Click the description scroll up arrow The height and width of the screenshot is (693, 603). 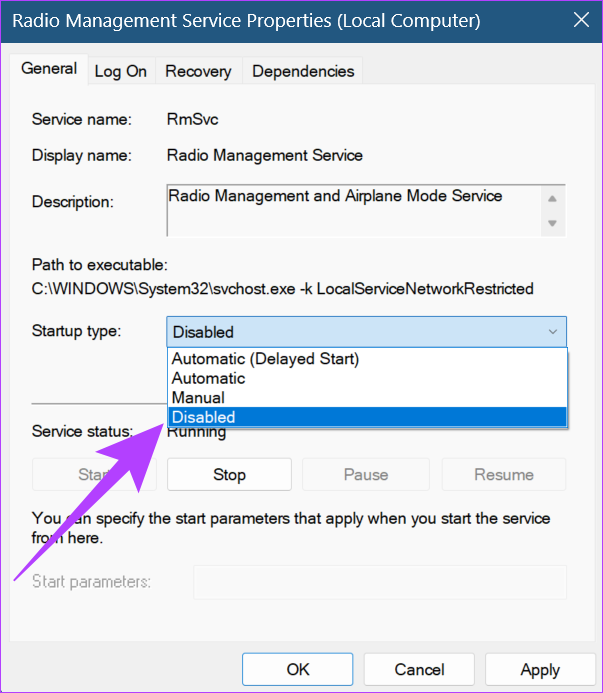click(x=552, y=198)
